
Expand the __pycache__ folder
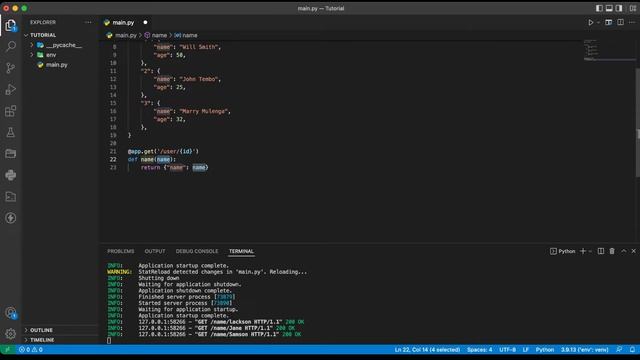click(x=32, y=45)
